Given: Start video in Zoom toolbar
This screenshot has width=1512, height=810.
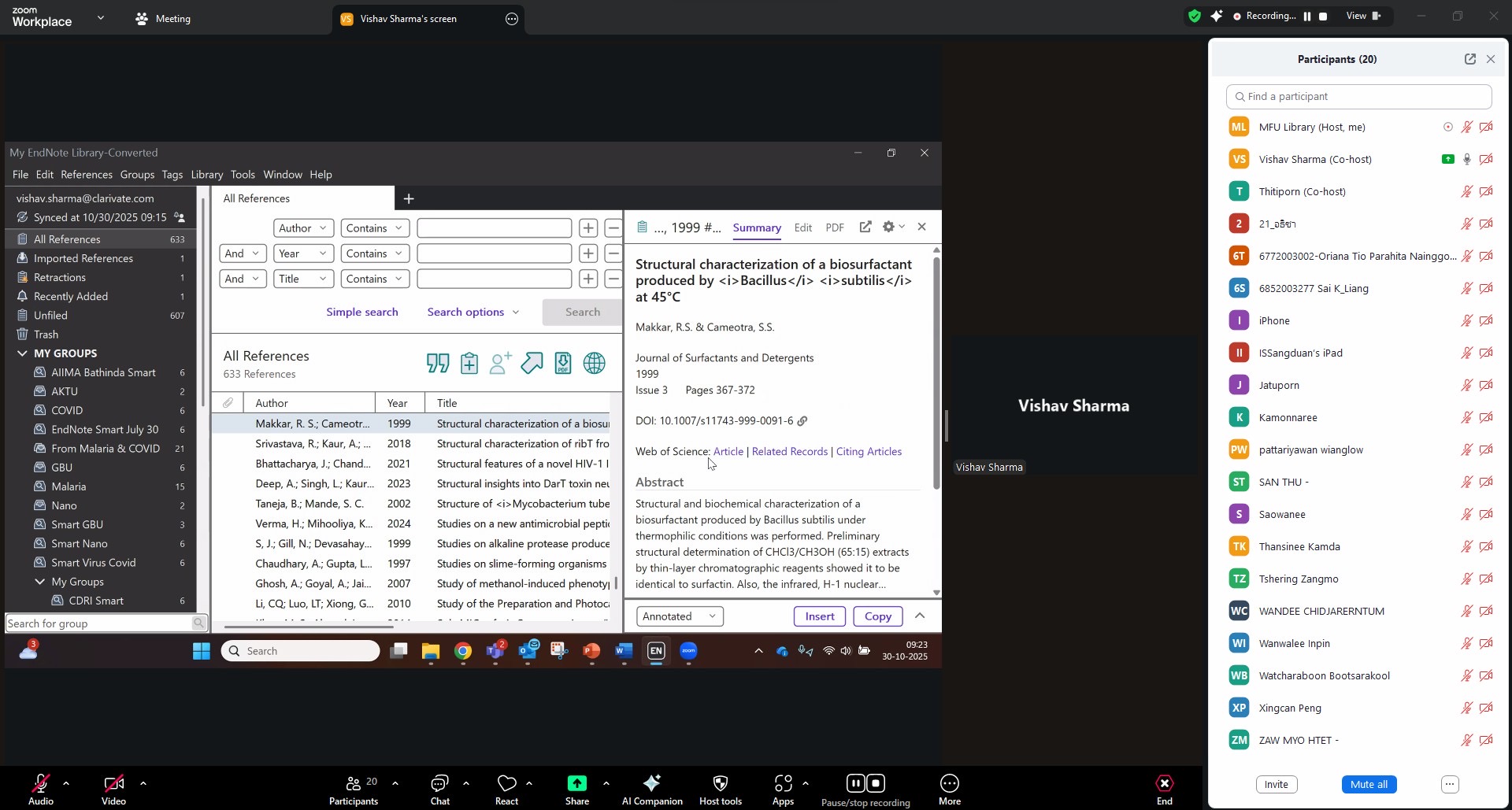Looking at the screenshot, I should point(113,790).
